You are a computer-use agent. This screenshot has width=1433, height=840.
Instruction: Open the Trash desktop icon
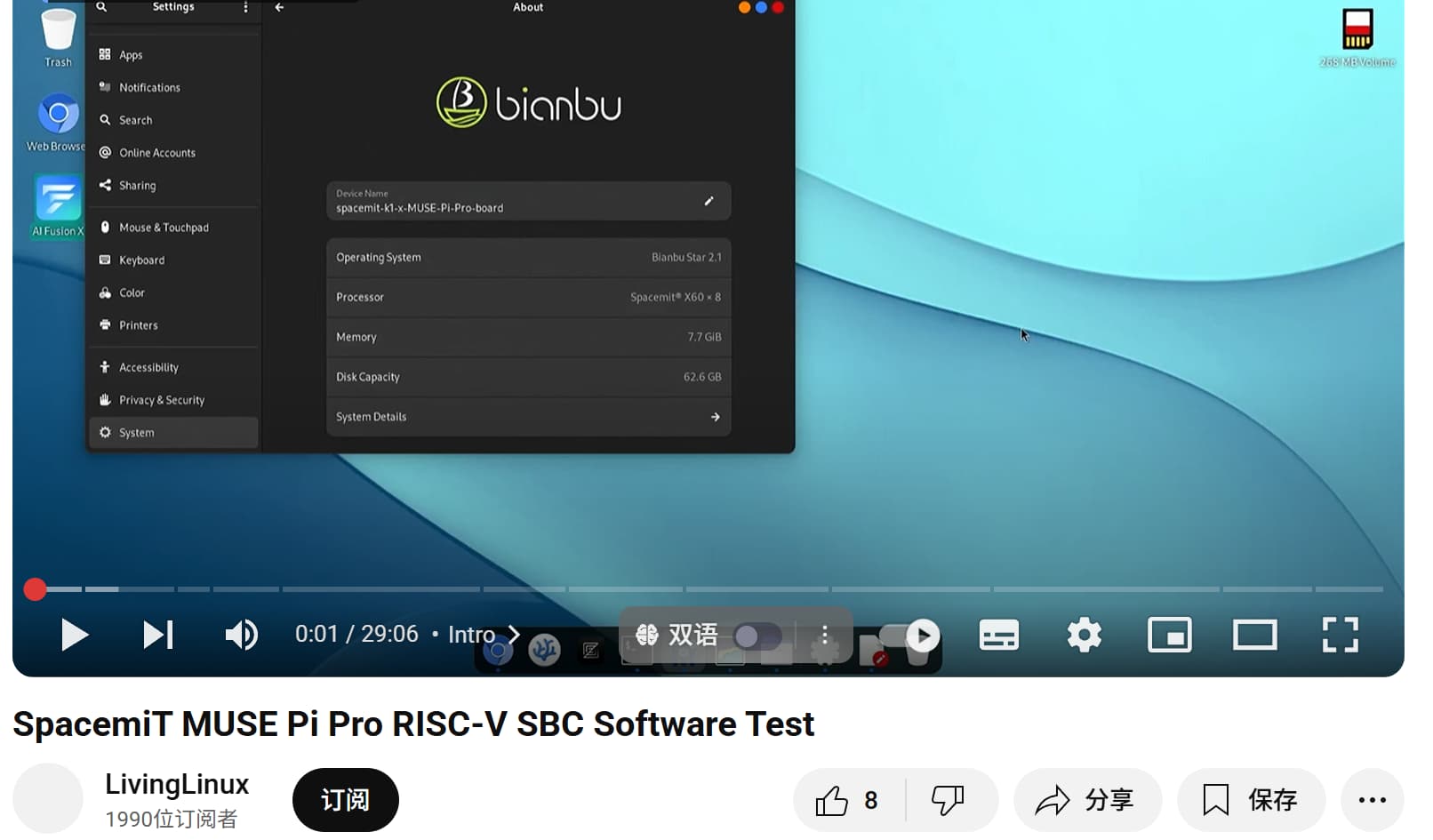point(58,37)
